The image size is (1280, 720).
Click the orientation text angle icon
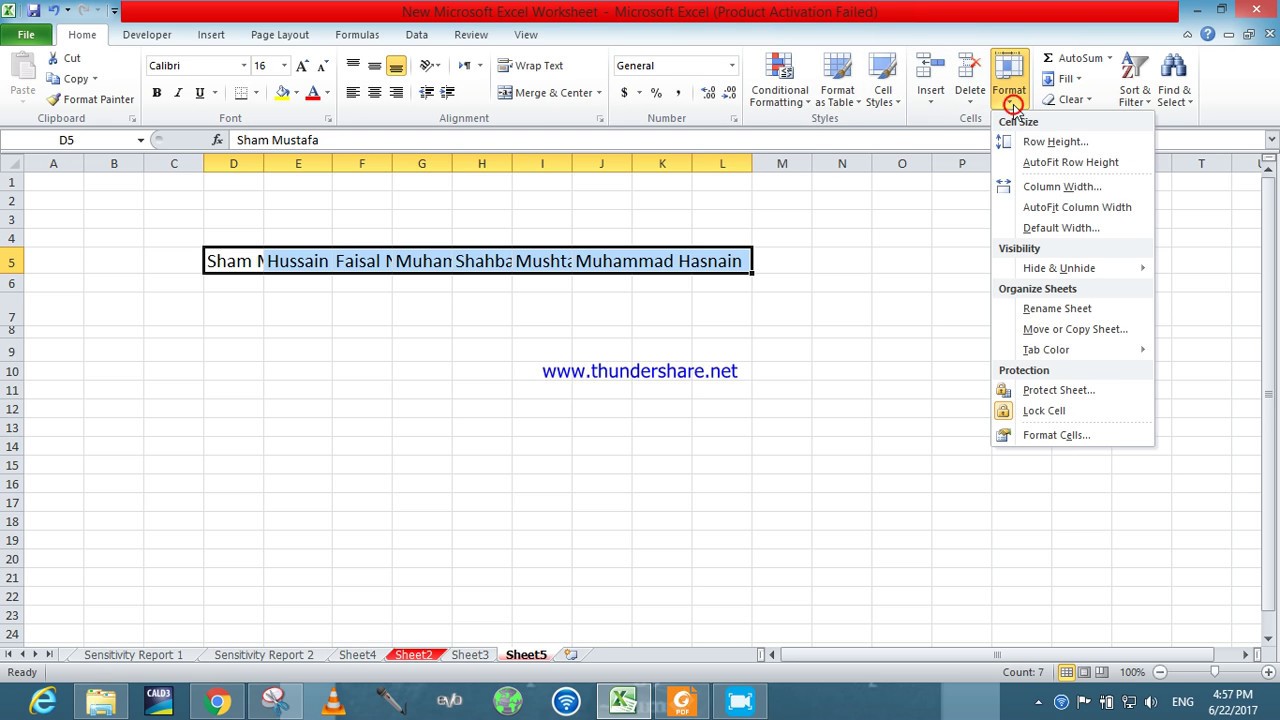pos(426,66)
